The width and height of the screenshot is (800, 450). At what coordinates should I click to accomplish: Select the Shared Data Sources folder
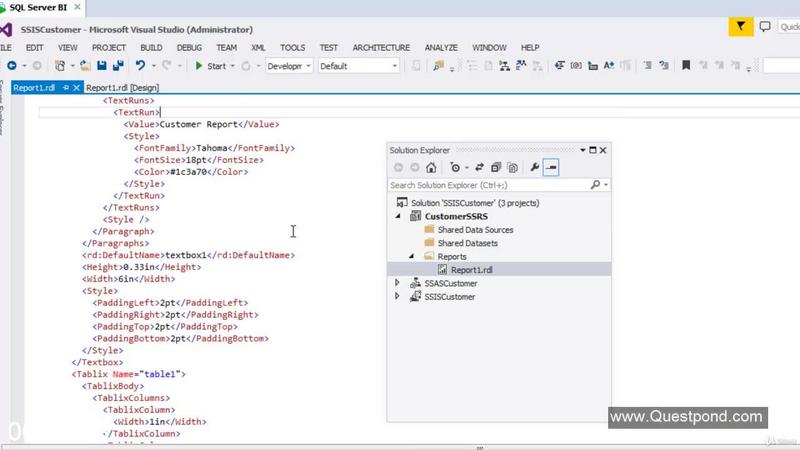[x=476, y=230]
